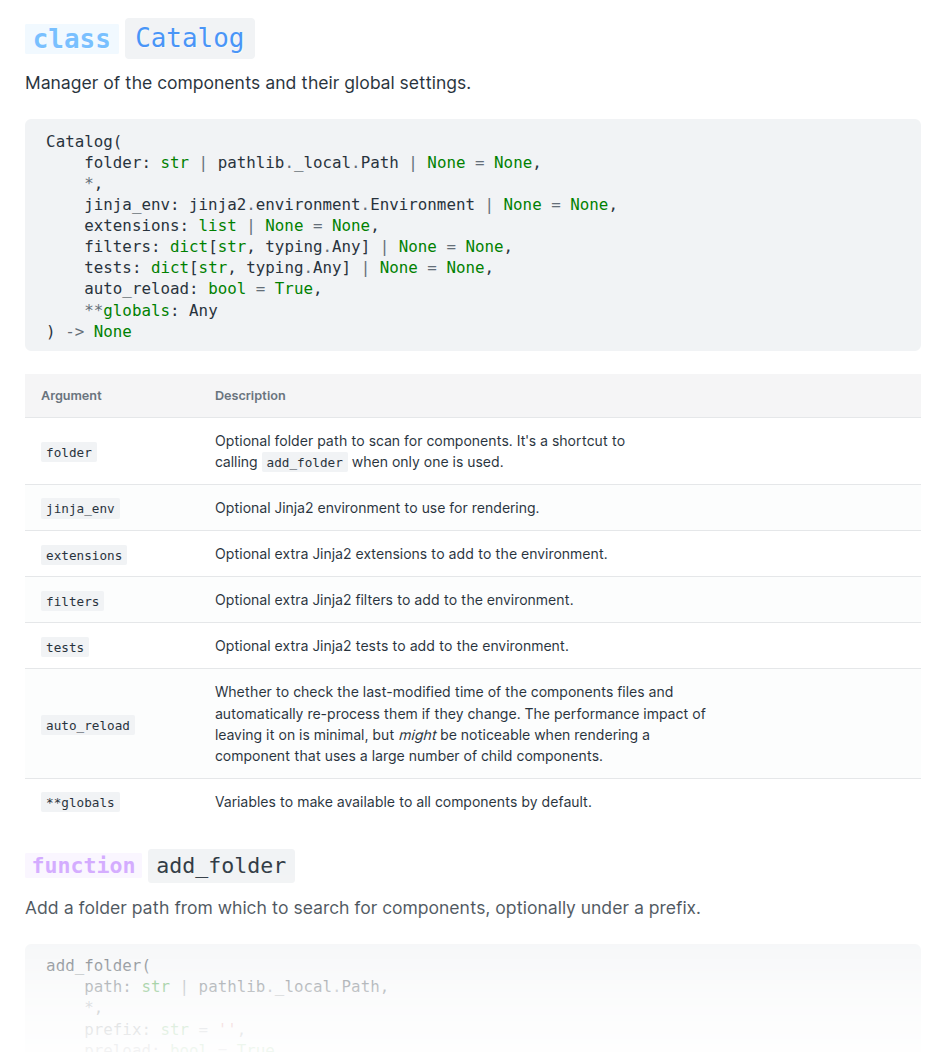Image resolution: width=944 pixels, height=1052 pixels.
Task: Select the jinja_env argument cell
Action: tap(80, 509)
